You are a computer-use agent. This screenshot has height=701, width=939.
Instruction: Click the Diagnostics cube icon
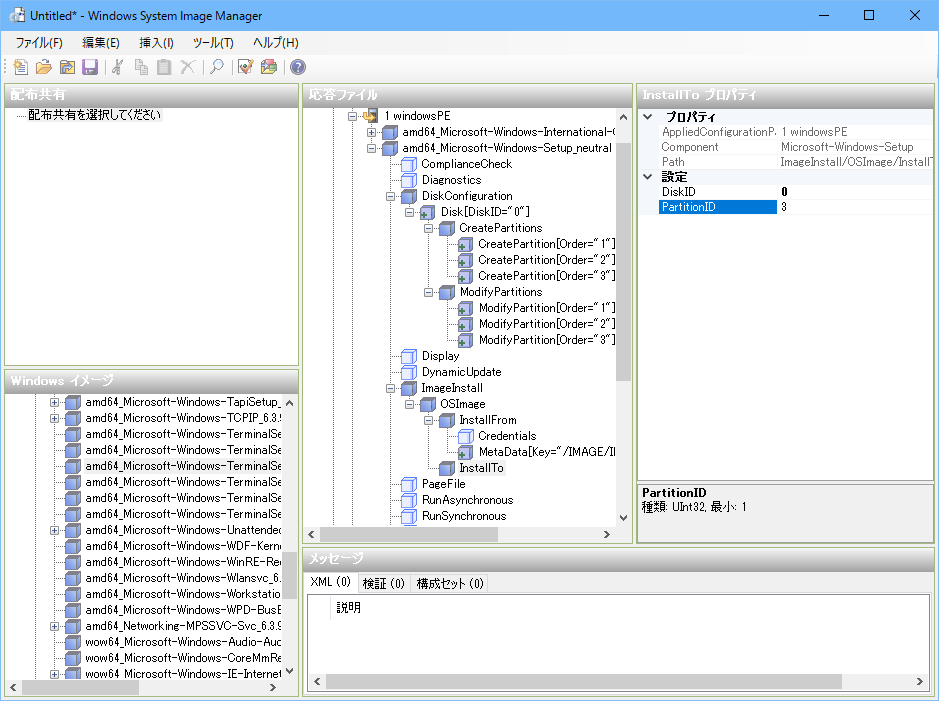[409, 180]
